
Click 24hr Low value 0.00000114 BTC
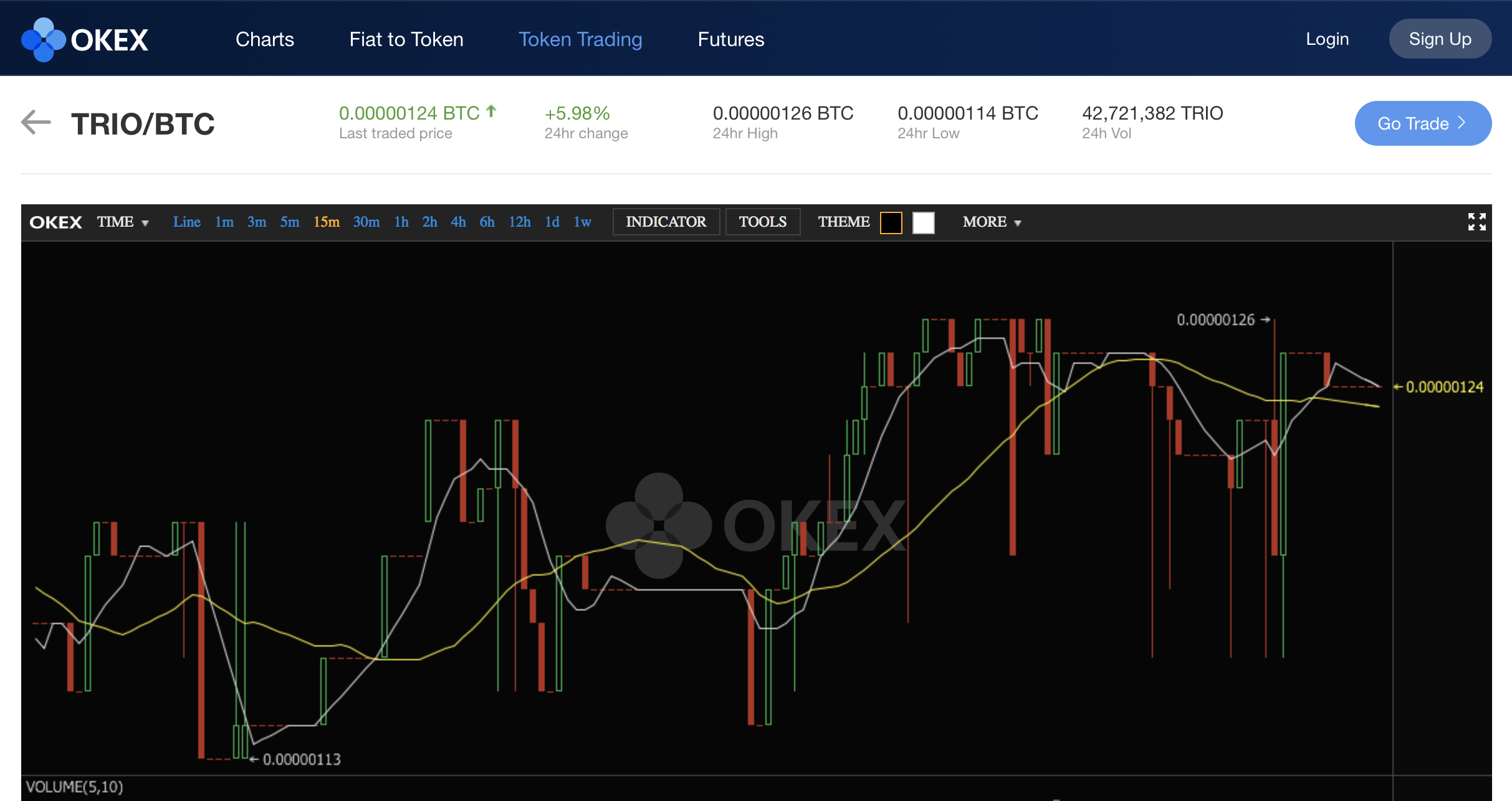968,113
